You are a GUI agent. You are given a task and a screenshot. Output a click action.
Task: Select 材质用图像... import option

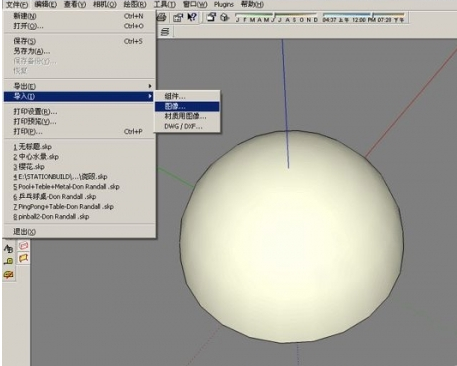187,116
